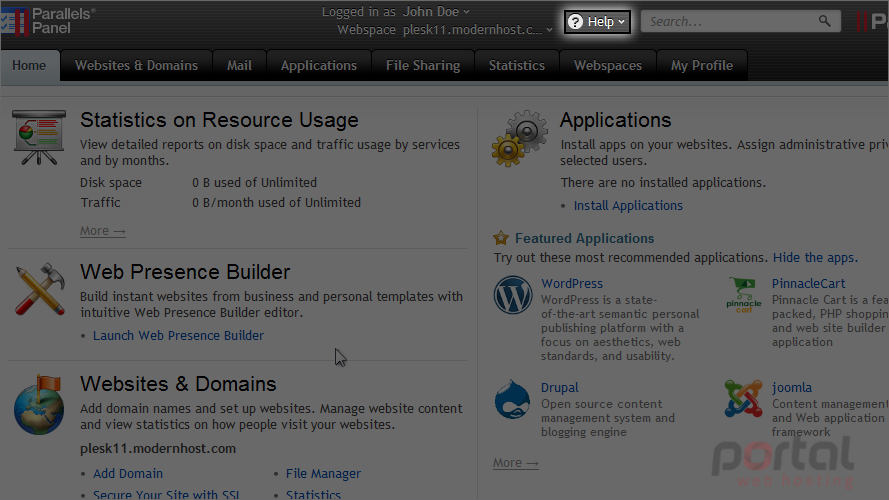Click the Websites & Domains section heading
The height and width of the screenshot is (500, 889).
(x=178, y=384)
